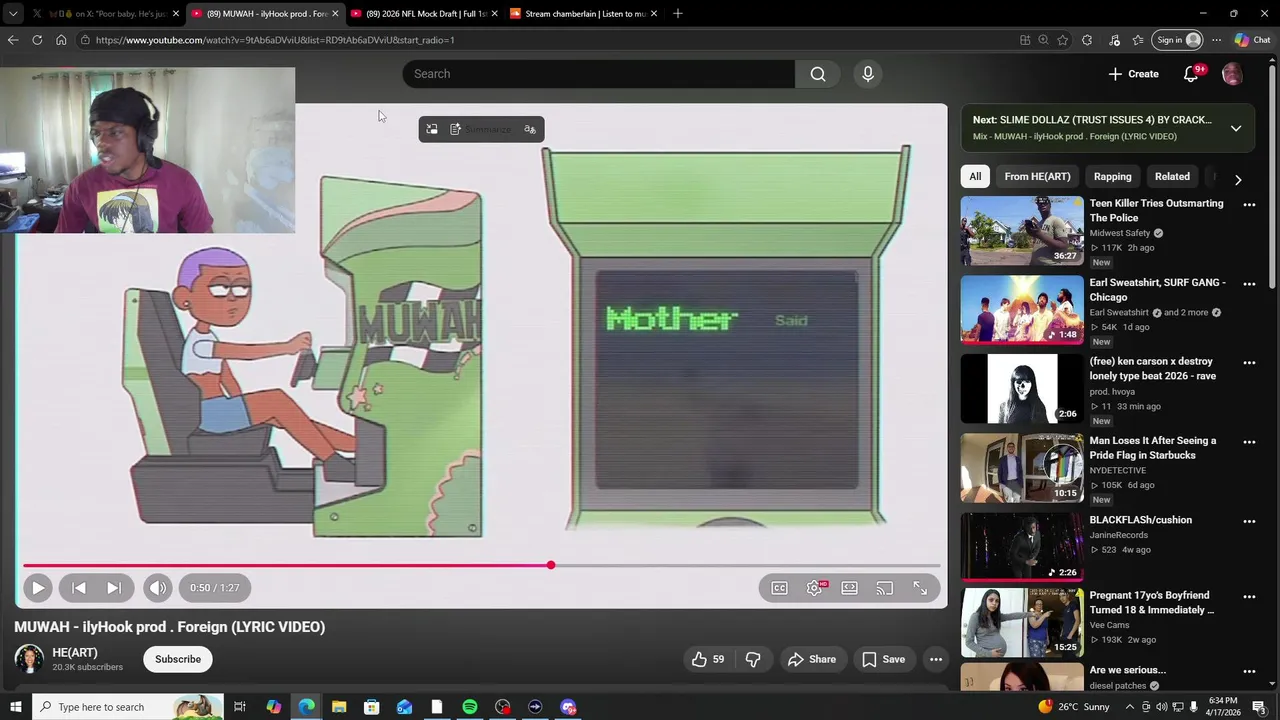Open the Windows Start menu

15,707
